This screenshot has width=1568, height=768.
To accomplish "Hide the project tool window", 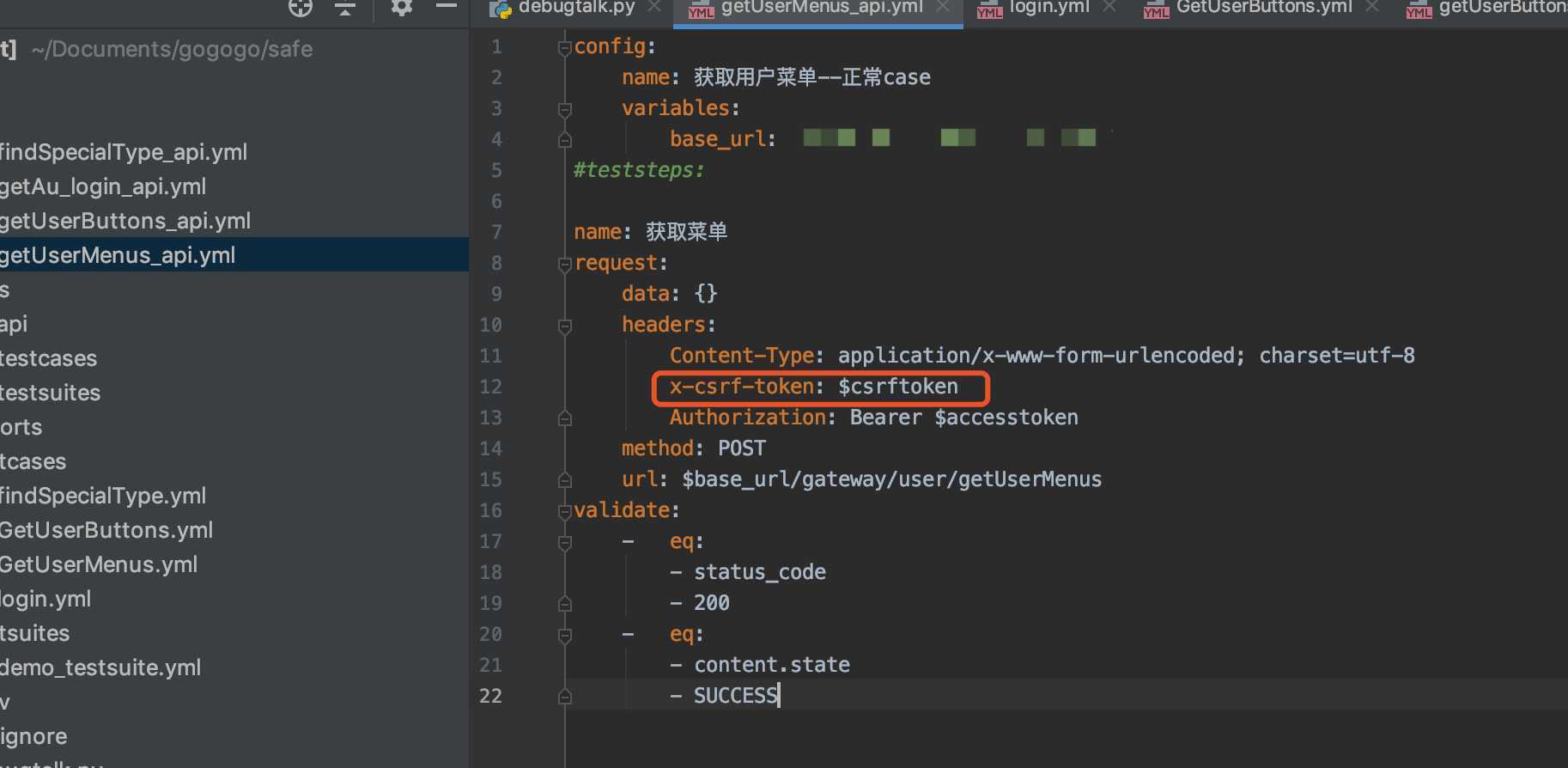I will (x=447, y=7).
